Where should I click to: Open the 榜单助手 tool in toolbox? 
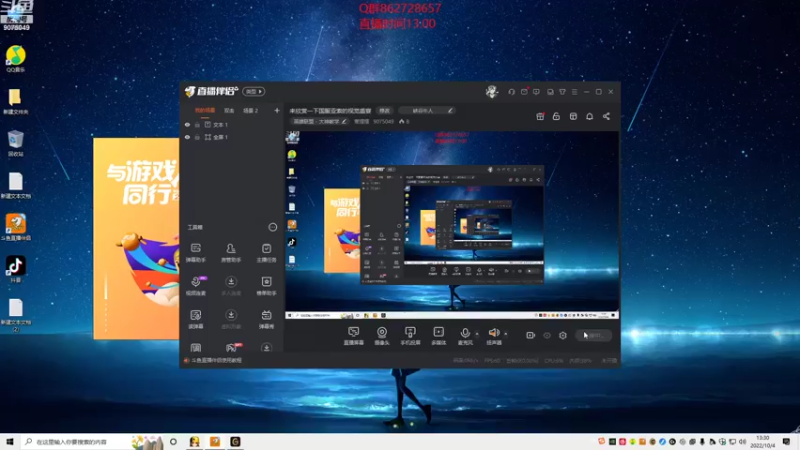coord(266,286)
